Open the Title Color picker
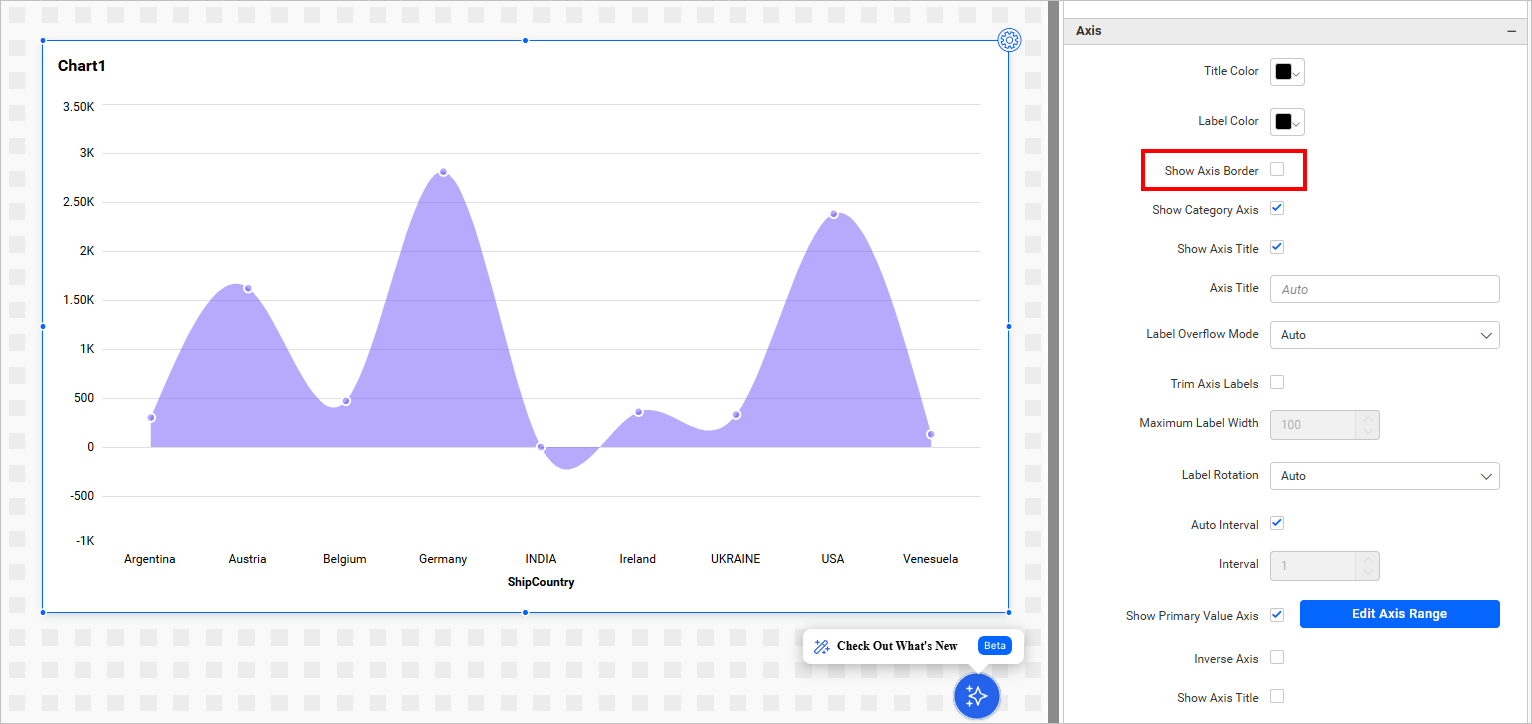 [x=1287, y=72]
